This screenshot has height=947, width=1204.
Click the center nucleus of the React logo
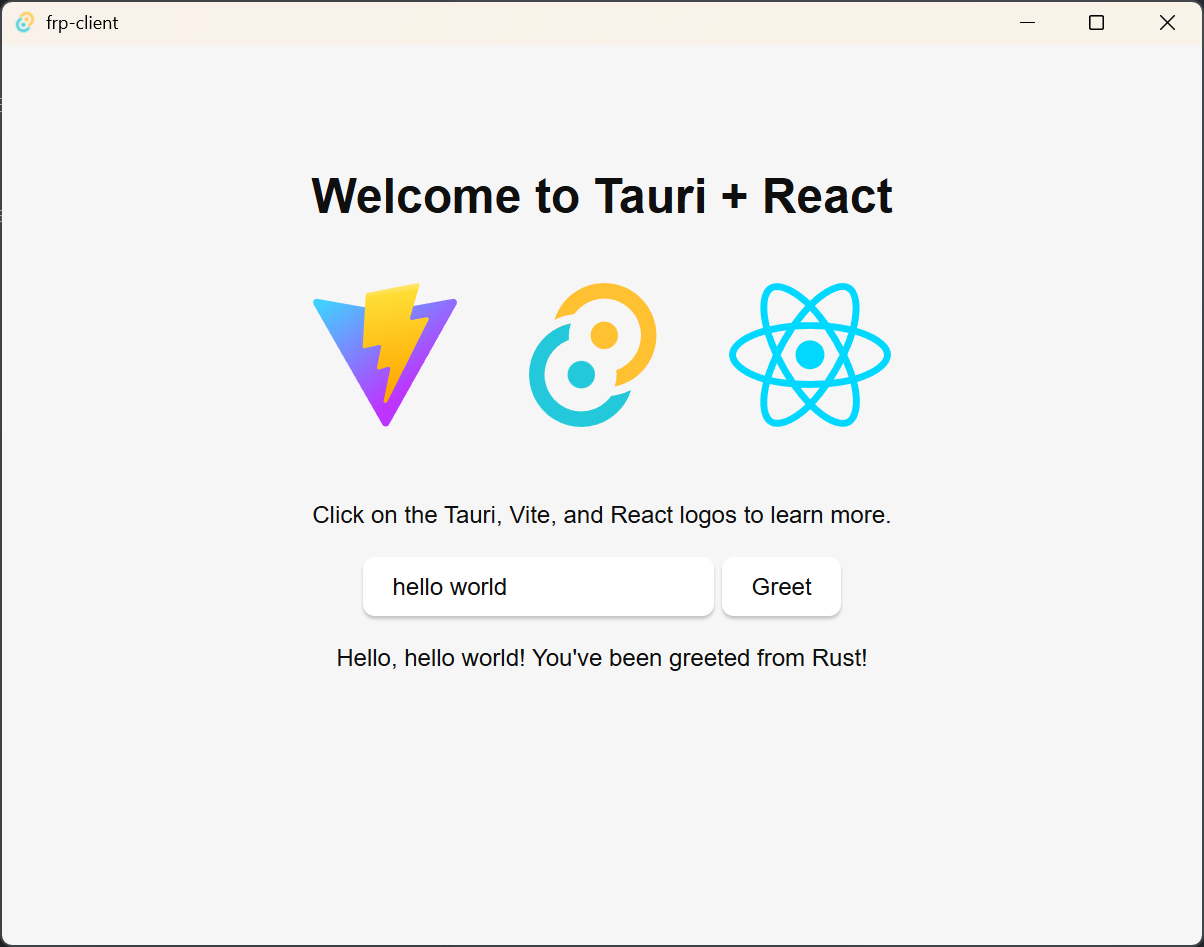[x=809, y=355]
